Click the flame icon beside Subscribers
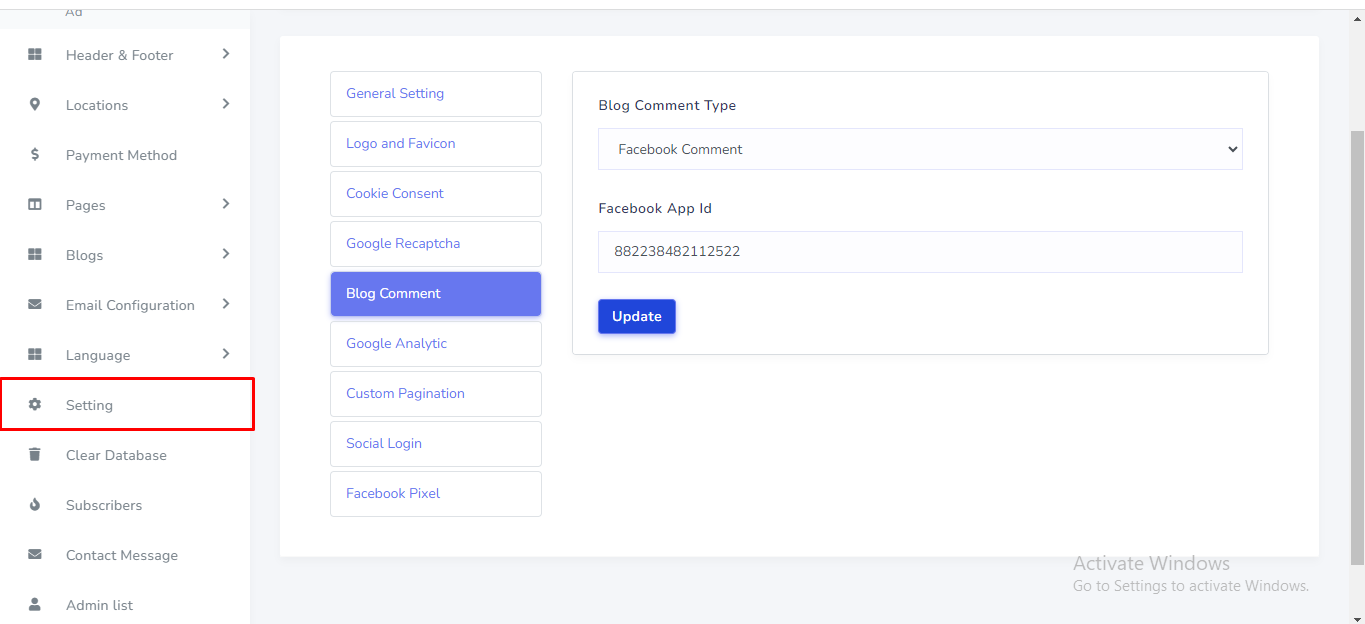The width and height of the screenshot is (1365, 624). click(x=35, y=505)
